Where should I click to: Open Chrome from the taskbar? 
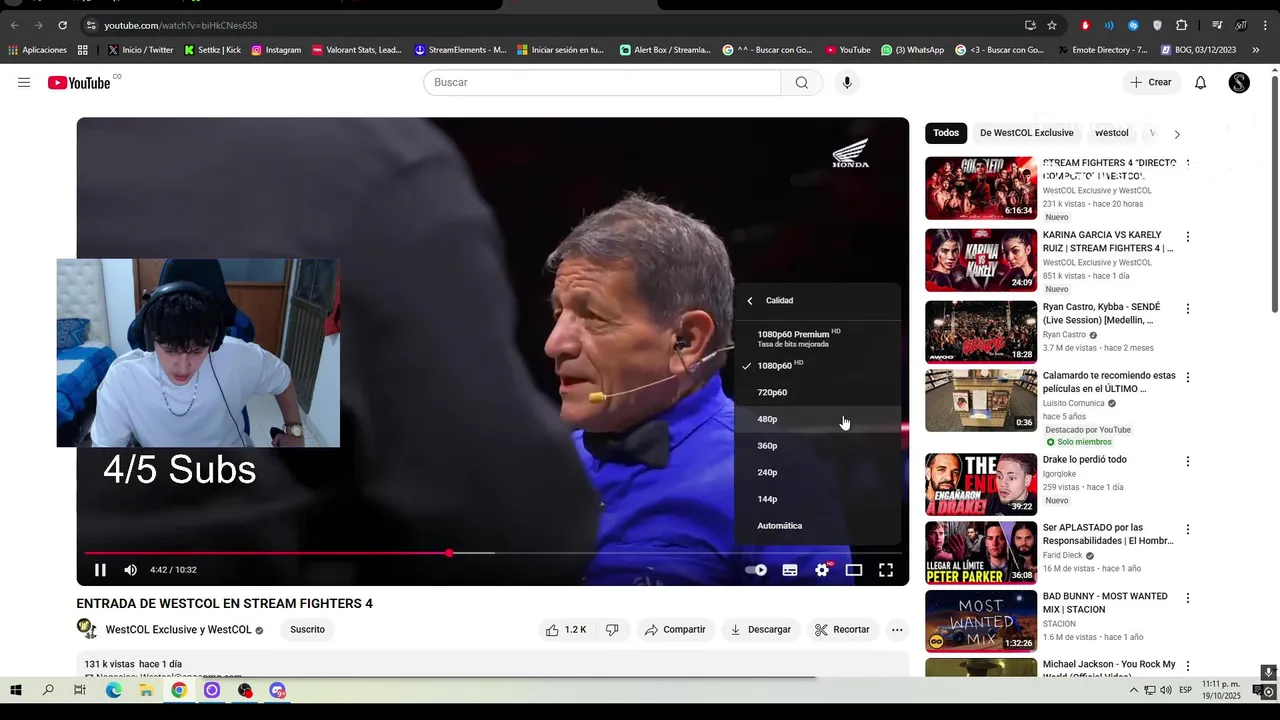pos(179,690)
